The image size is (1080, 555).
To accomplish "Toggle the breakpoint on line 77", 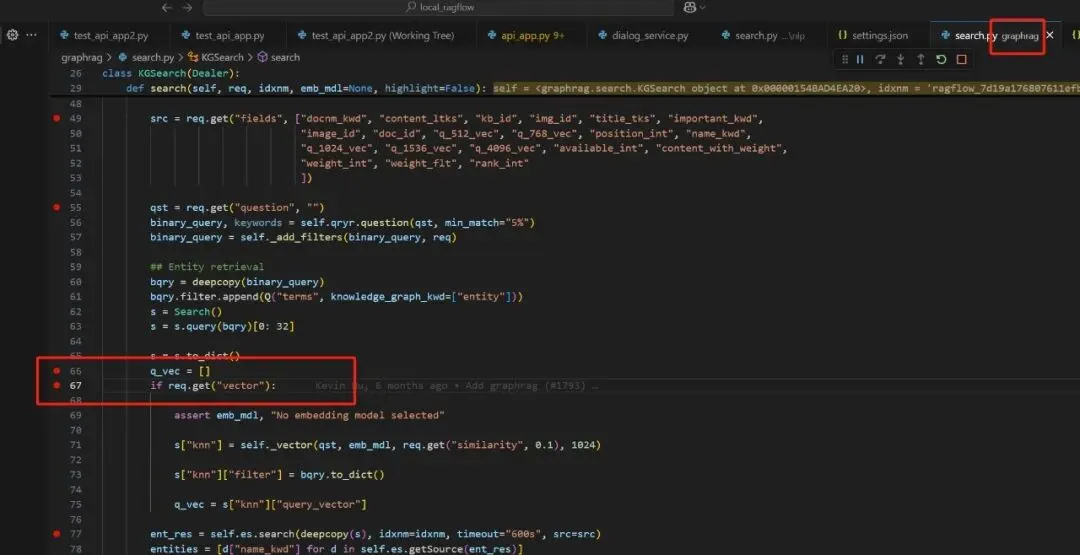I will [56, 534].
